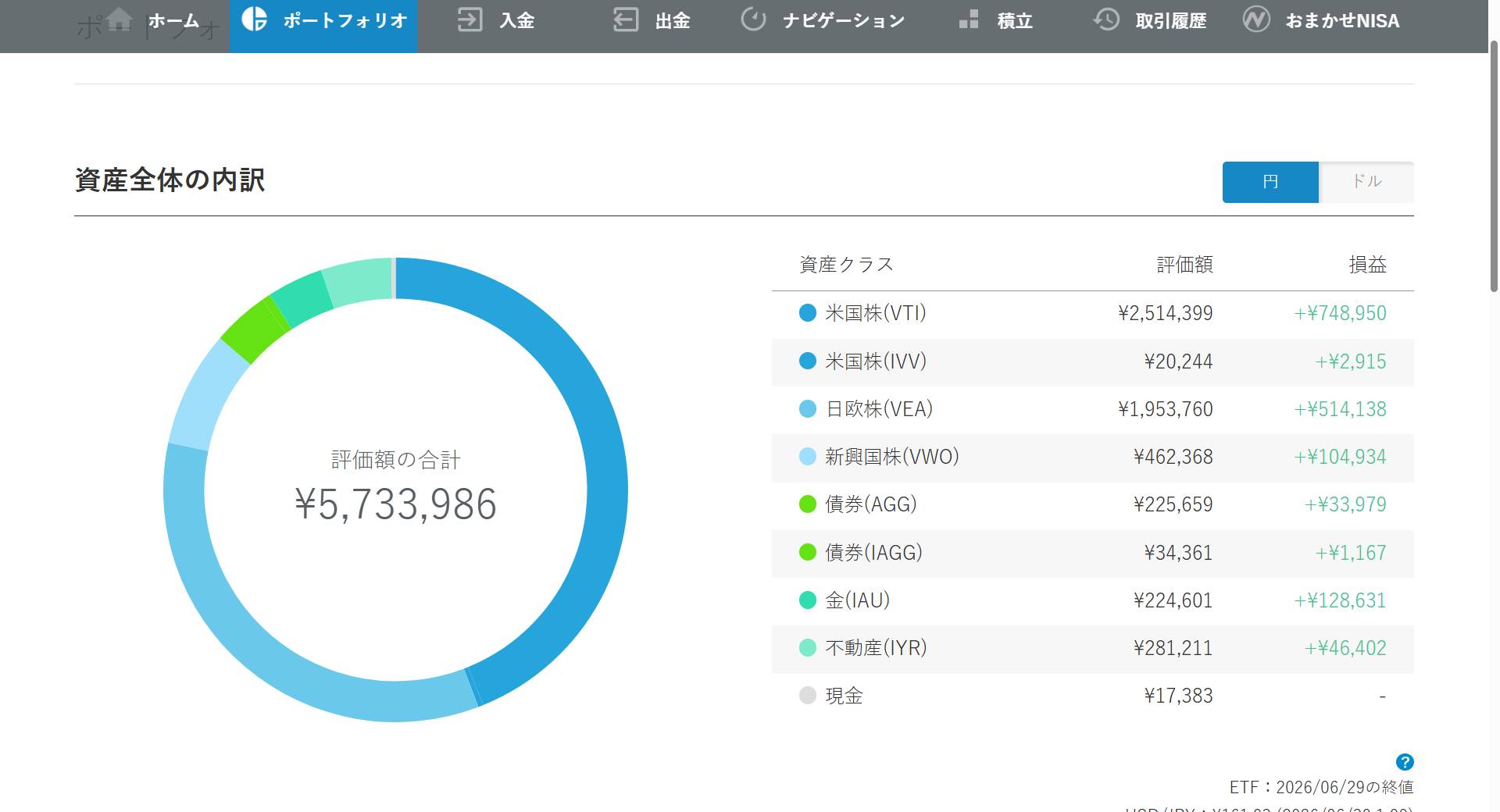The height and width of the screenshot is (812, 1500).
Task: Click the ¥2,514,399 valuation value
Action: point(1165,313)
